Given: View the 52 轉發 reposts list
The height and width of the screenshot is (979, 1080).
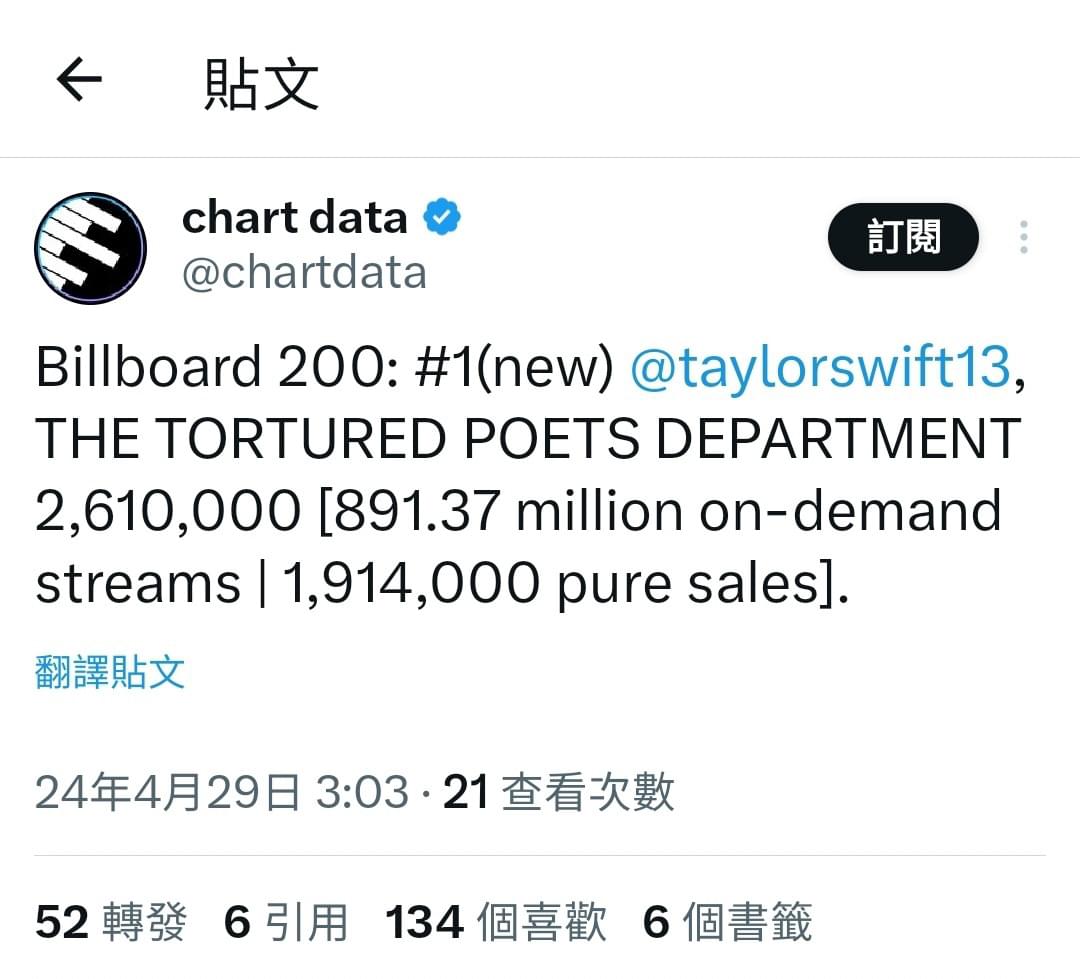Looking at the screenshot, I should (111, 922).
